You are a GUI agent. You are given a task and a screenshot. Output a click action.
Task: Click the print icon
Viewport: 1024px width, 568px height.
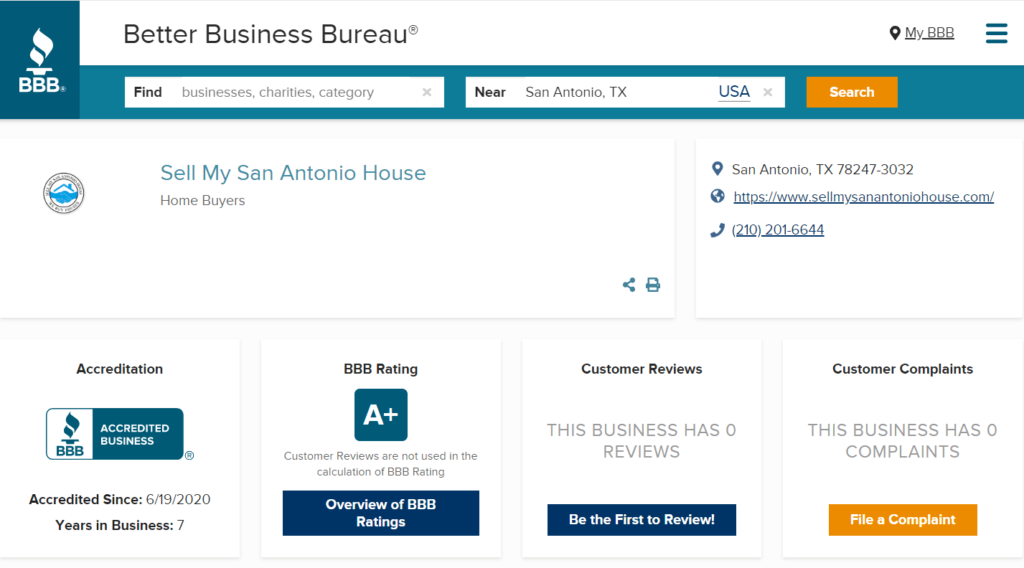652,285
